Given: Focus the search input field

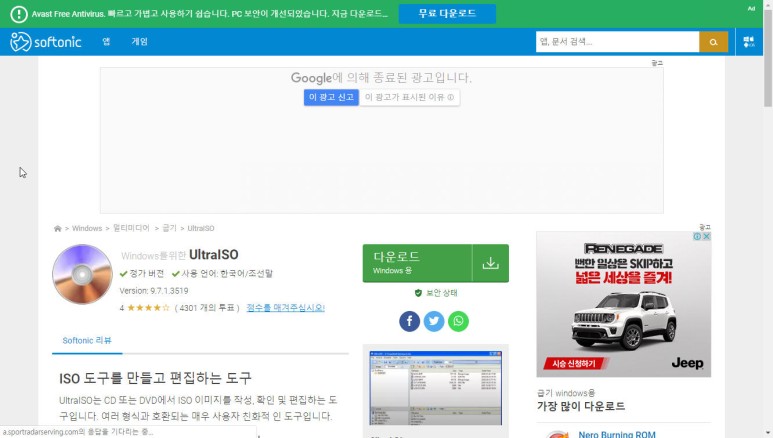Looking at the screenshot, I should tap(617, 42).
